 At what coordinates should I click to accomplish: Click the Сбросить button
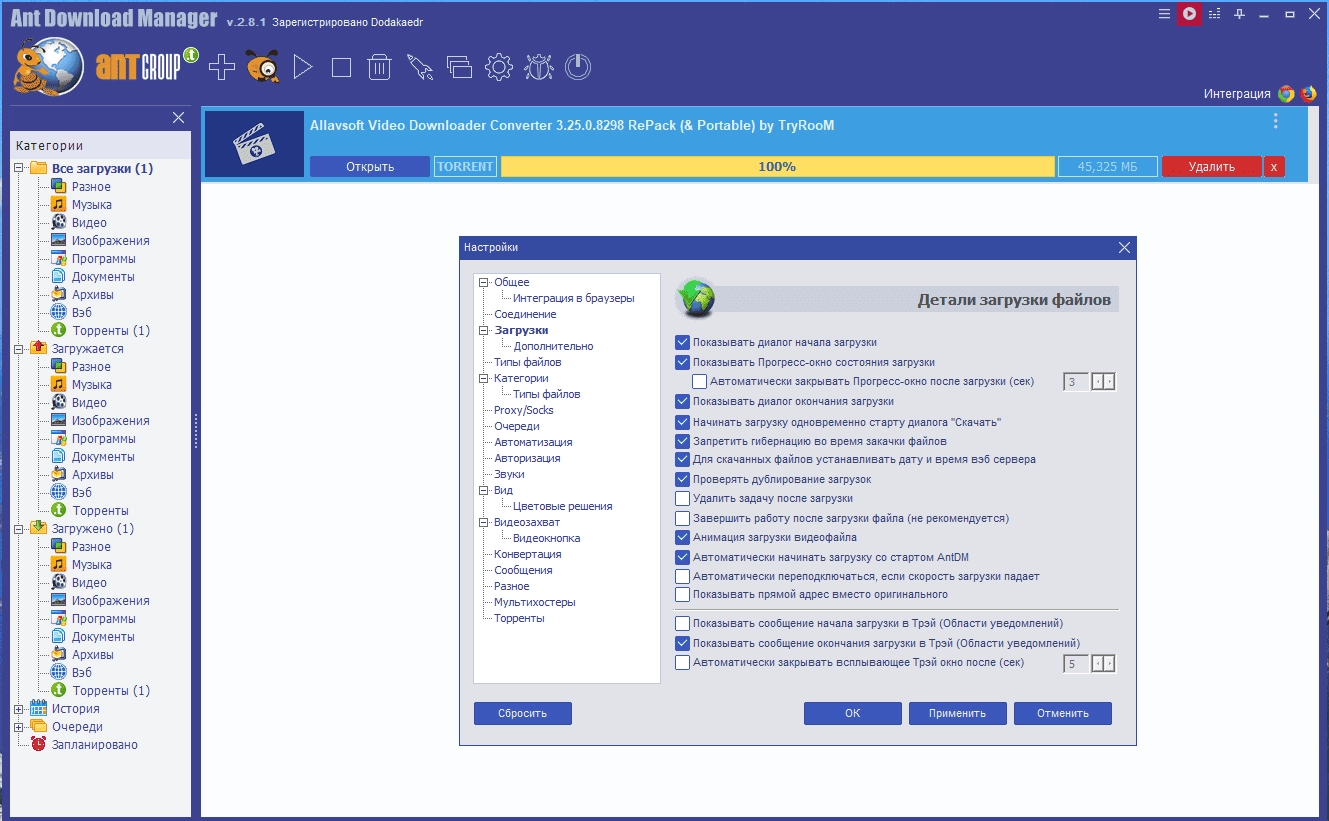(x=523, y=713)
